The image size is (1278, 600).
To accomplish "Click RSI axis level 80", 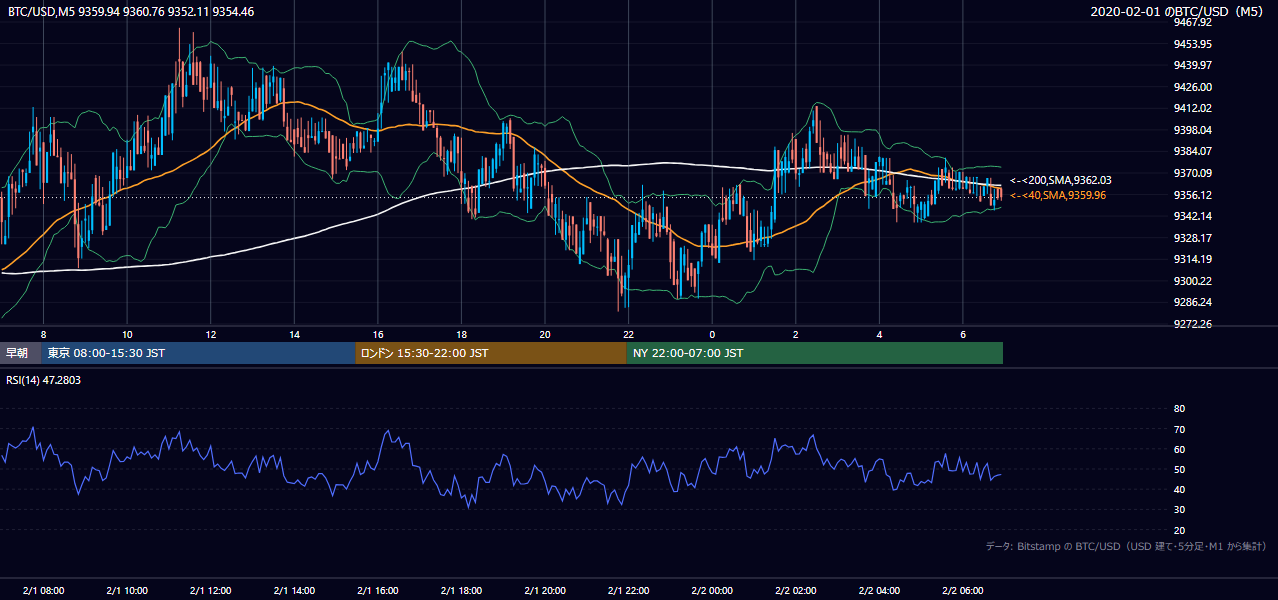I will tap(1179, 409).
